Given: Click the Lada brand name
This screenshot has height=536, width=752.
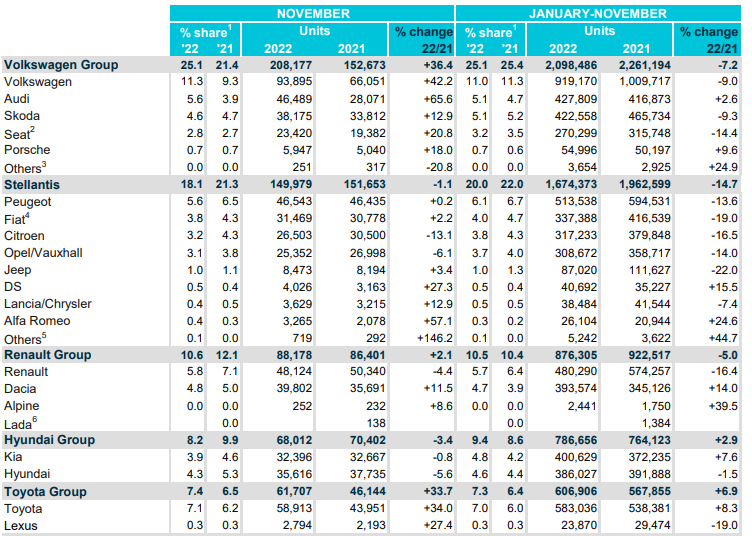Looking at the screenshot, I should point(18,424).
